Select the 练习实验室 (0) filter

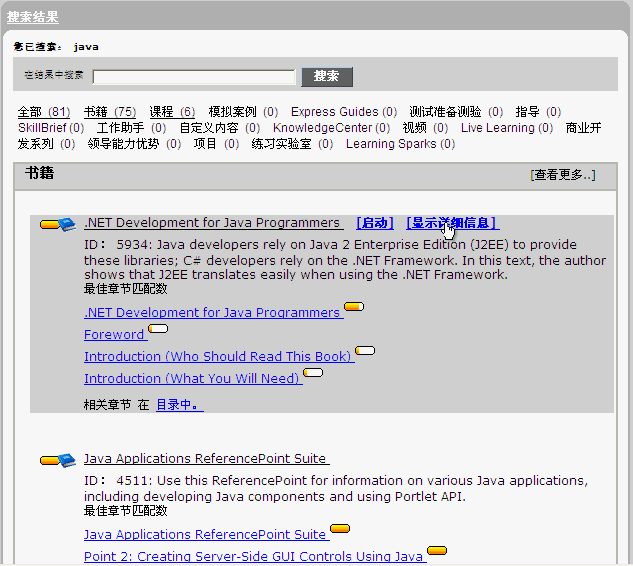tap(292, 144)
